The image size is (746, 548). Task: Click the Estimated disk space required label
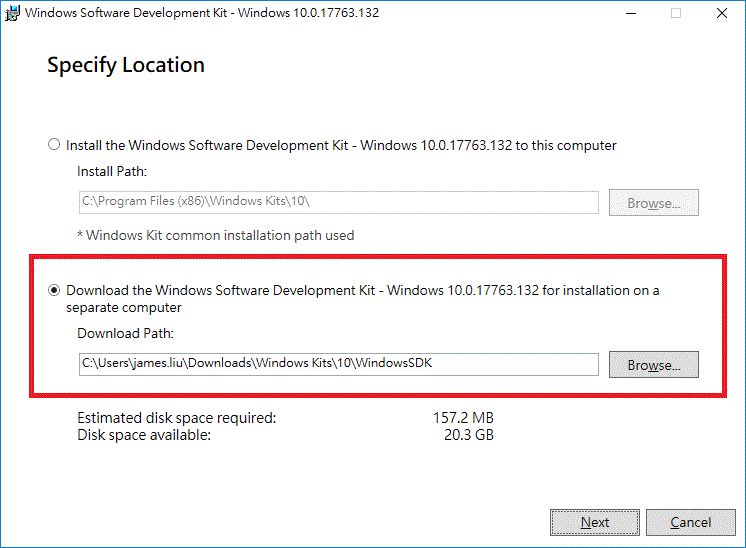pyautogui.click(x=177, y=418)
